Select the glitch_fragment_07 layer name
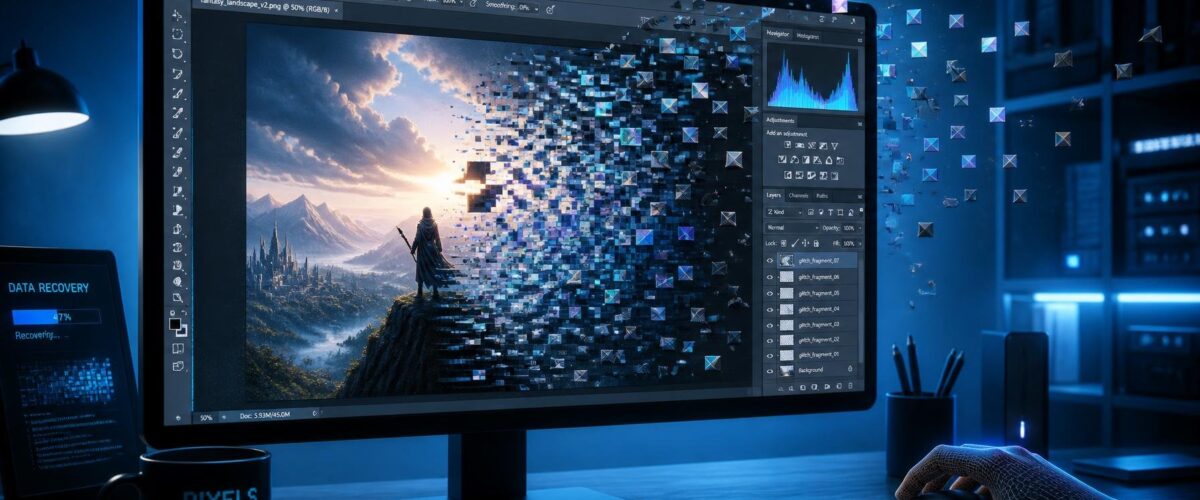The image size is (1200, 500). 819,261
